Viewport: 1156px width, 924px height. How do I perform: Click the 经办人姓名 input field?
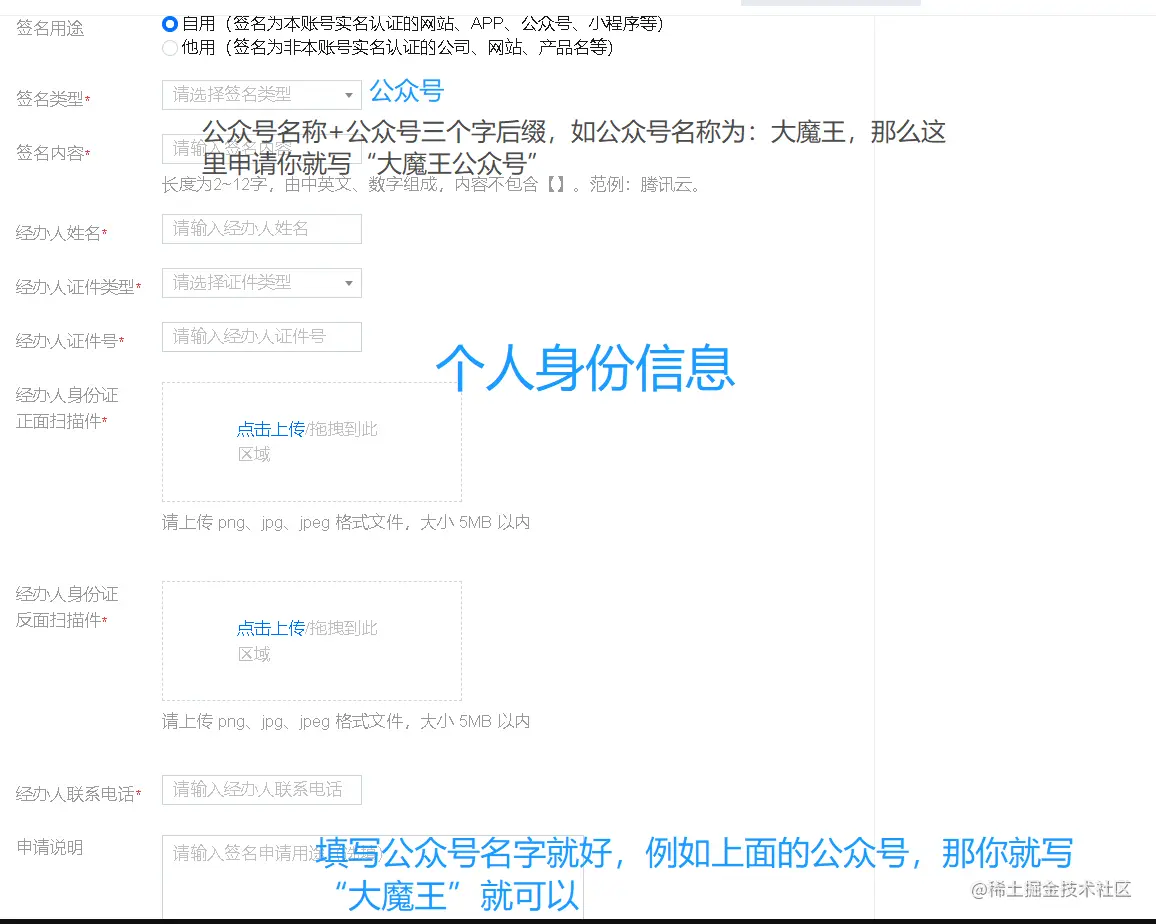260,229
